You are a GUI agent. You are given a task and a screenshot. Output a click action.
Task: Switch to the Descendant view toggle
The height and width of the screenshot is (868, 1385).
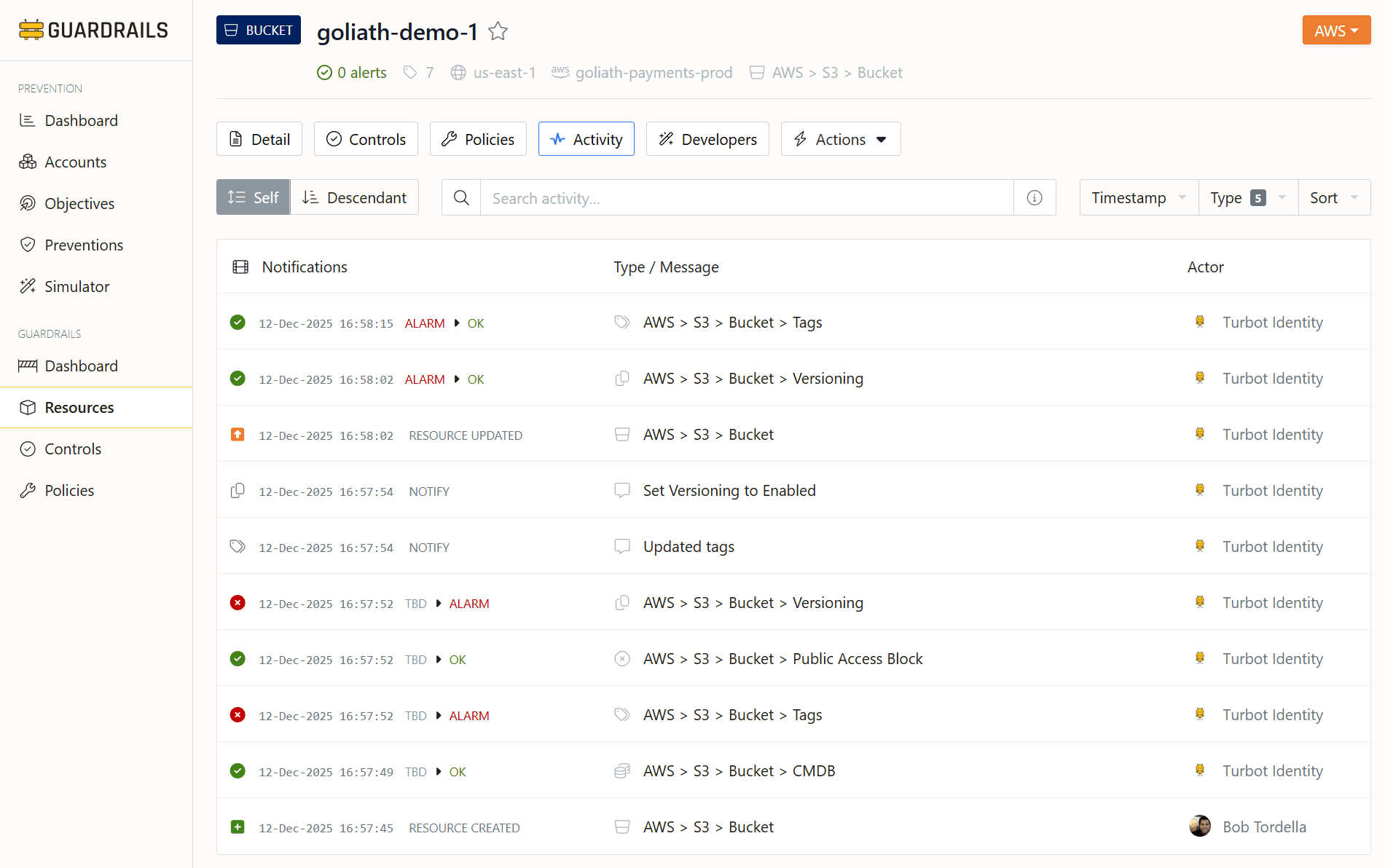(355, 197)
